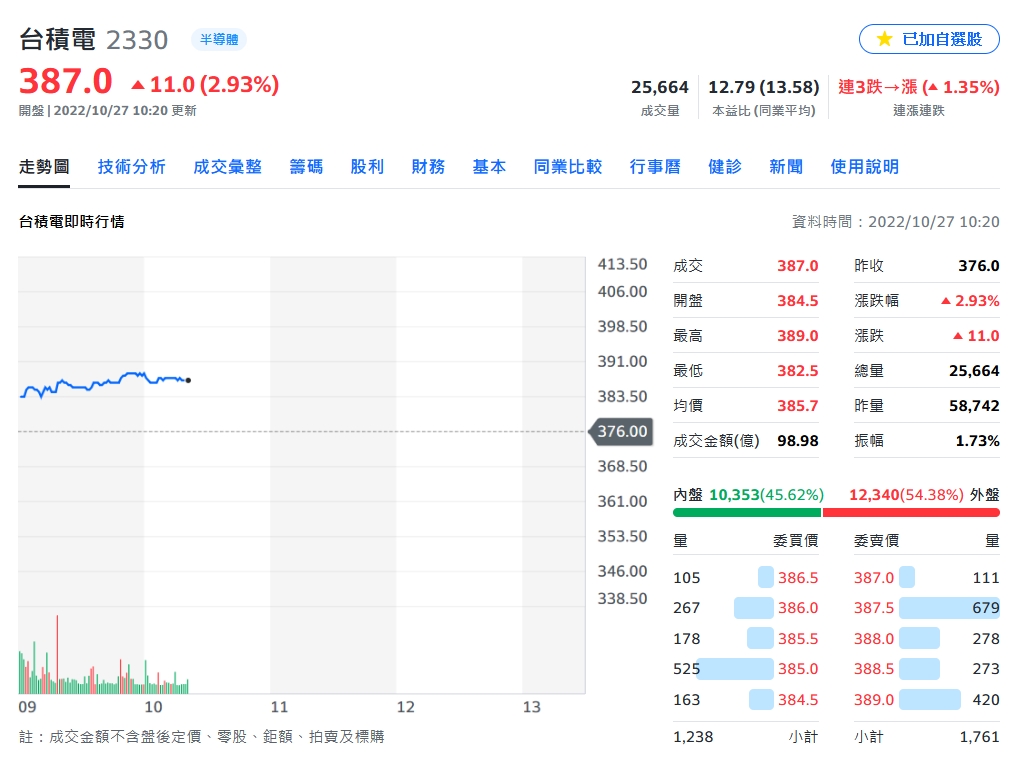Click the 外盤 figure 12,340(54.38%)
The width and height of the screenshot is (1019, 760).
click(x=906, y=495)
